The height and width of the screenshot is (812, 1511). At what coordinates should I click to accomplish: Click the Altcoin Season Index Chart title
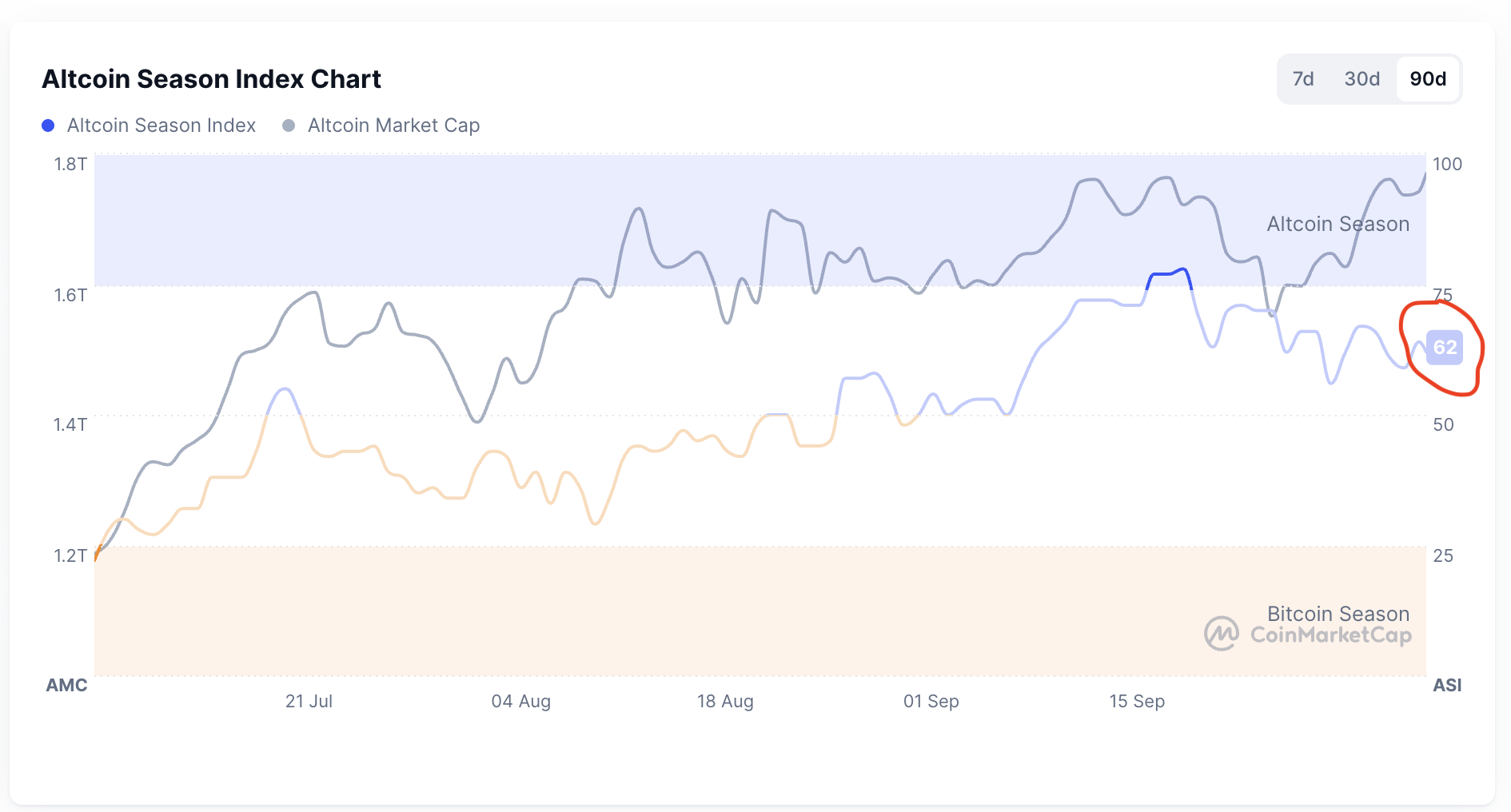(x=211, y=79)
